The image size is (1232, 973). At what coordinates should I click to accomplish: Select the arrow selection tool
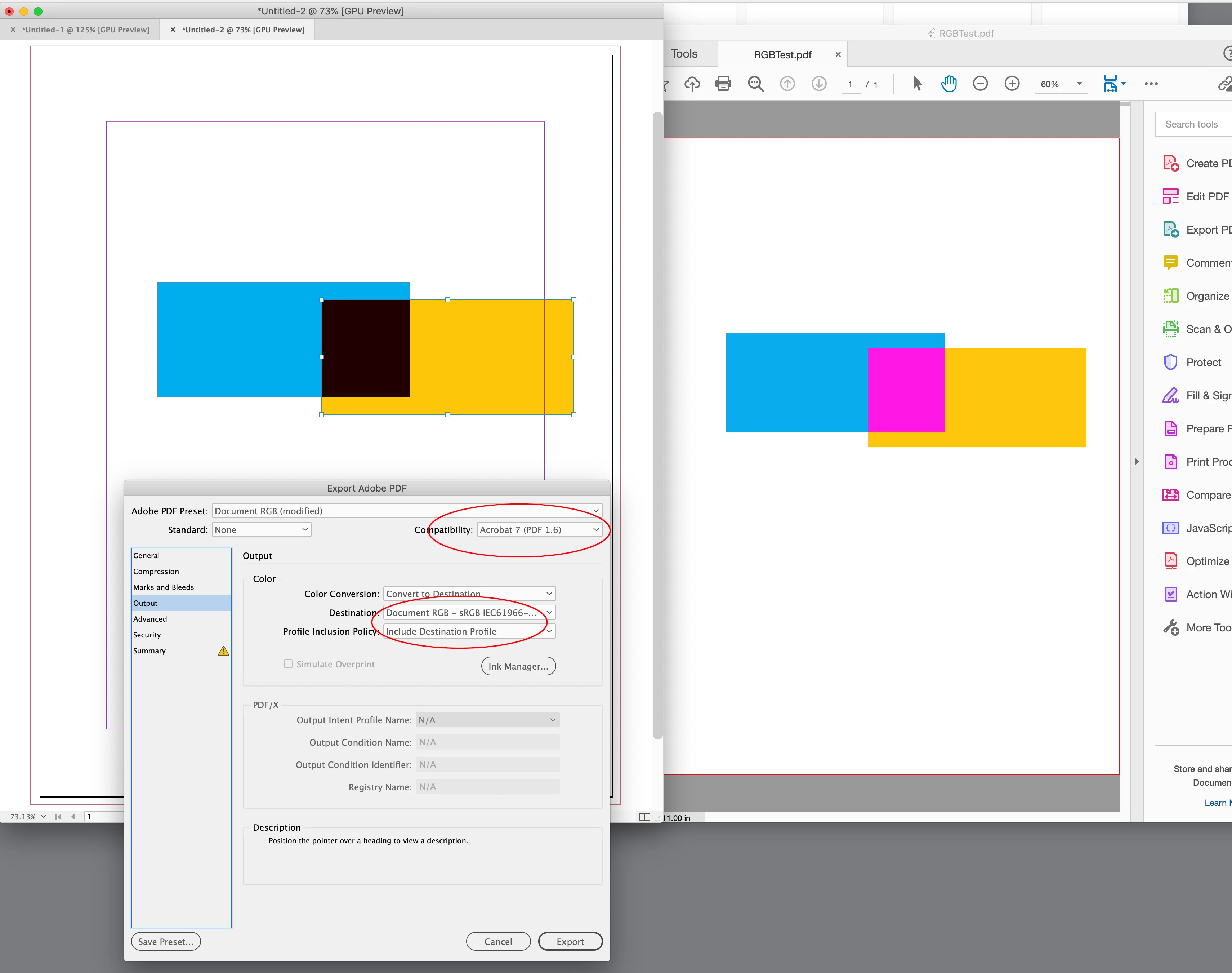pos(916,84)
